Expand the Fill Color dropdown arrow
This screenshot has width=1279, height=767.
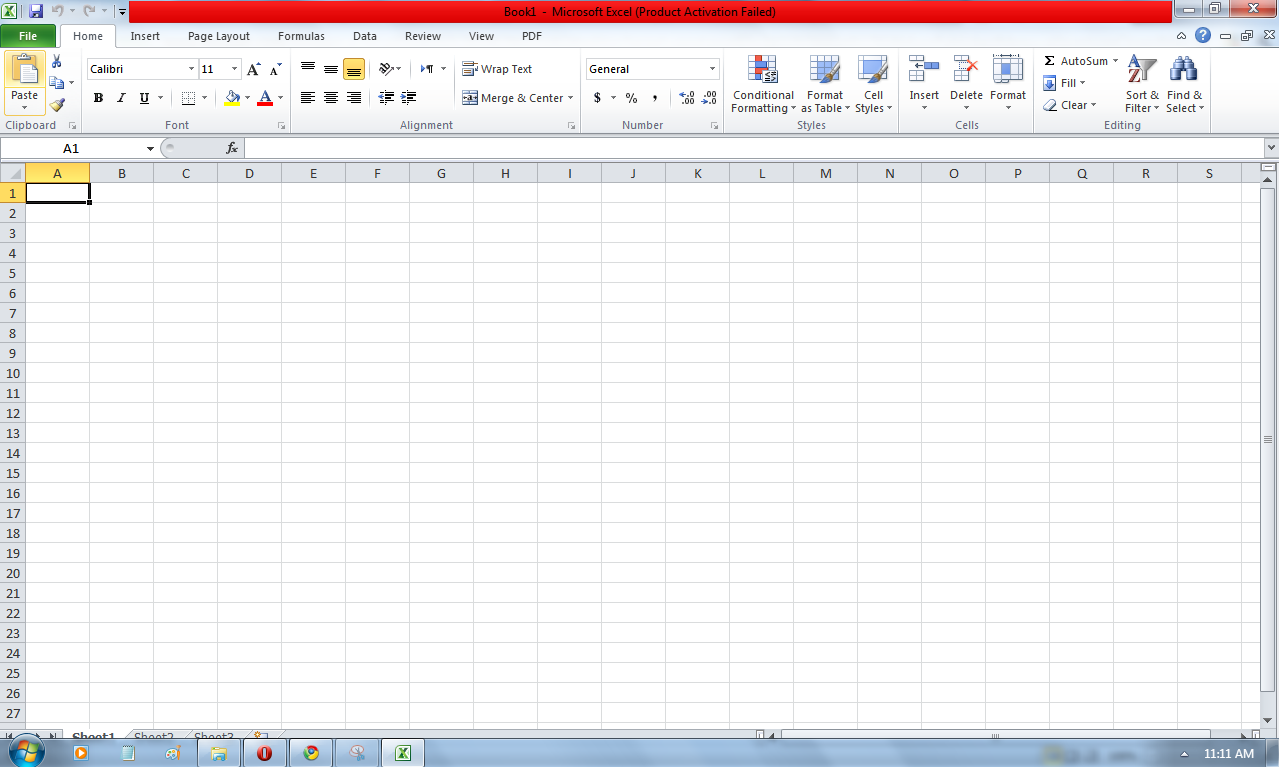click(x=248, y=98)
